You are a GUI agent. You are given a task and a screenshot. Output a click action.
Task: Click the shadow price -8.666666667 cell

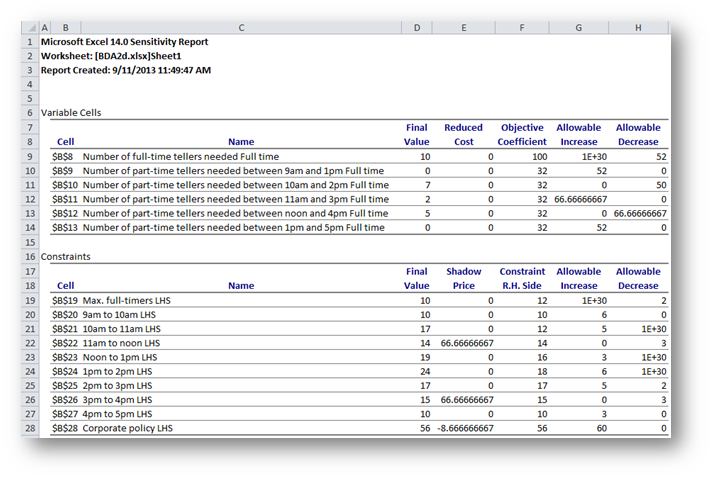465,428
